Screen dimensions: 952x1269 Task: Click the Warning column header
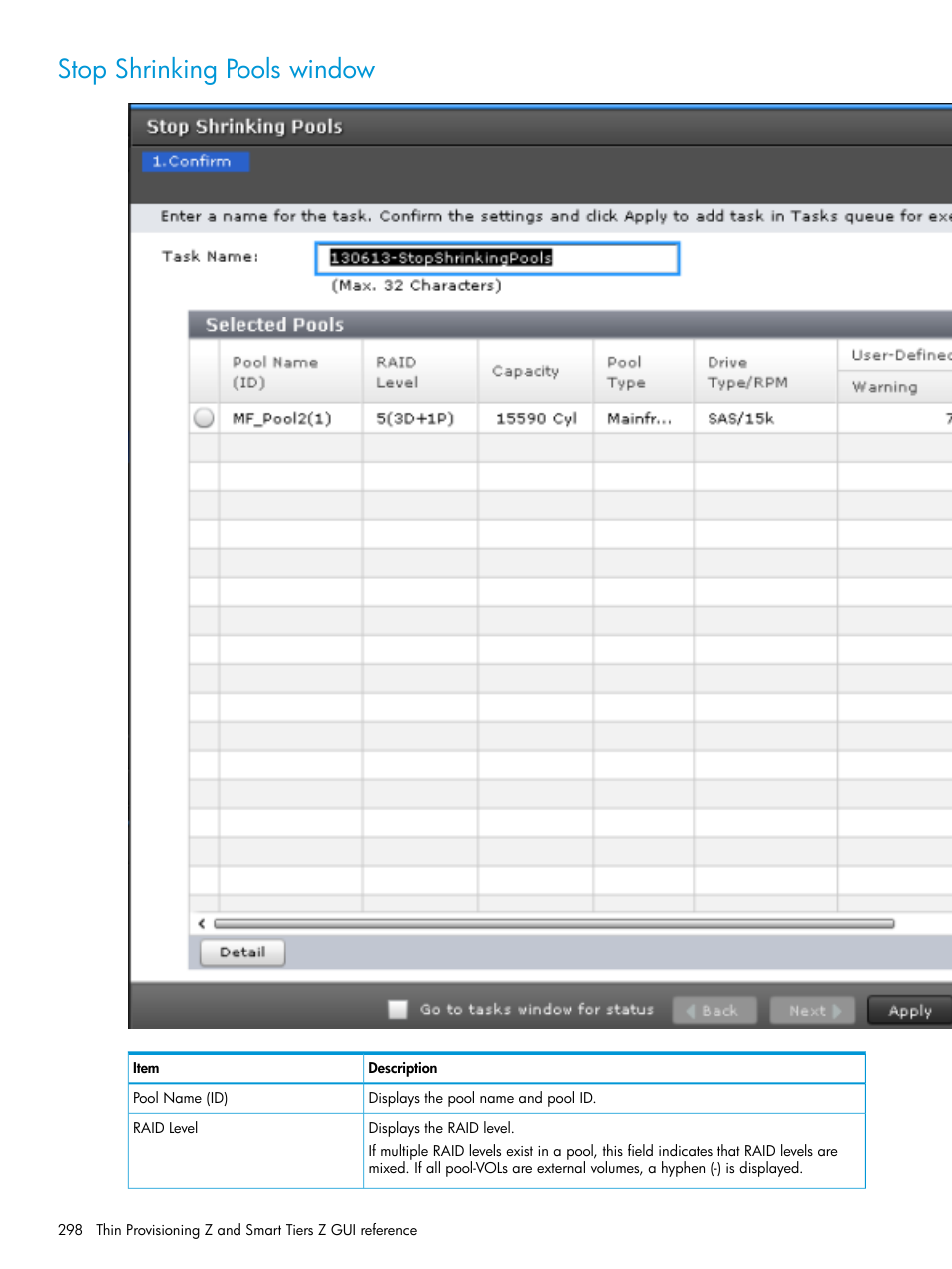[894, 387]
